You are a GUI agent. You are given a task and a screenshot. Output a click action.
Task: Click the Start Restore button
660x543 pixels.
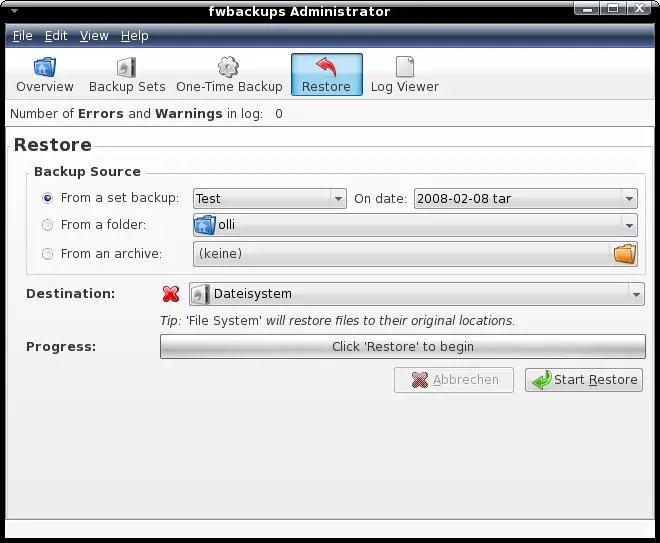click(584, 380)
